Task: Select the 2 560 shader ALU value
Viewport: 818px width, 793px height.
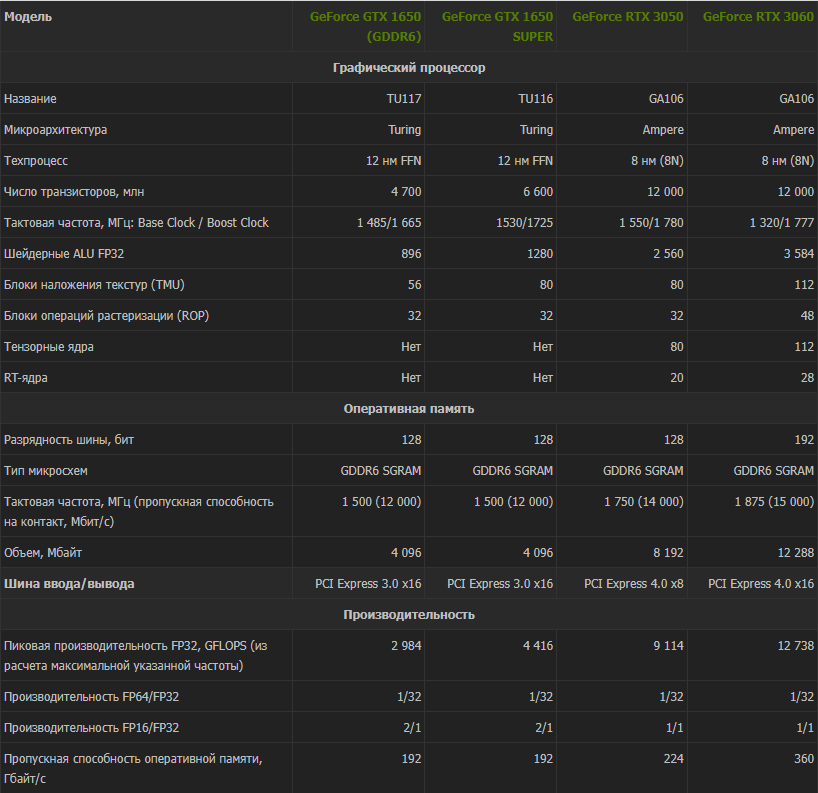Action: point(668,254)
